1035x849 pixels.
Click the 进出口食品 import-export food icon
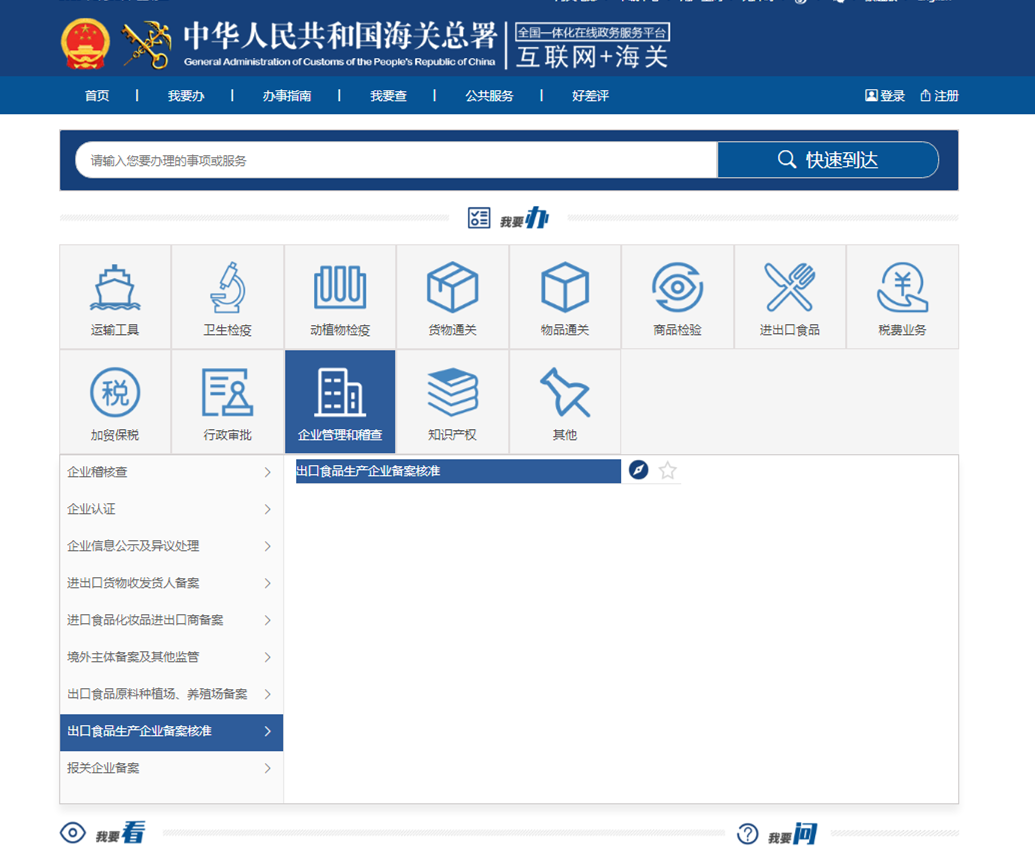pos(791,295)
